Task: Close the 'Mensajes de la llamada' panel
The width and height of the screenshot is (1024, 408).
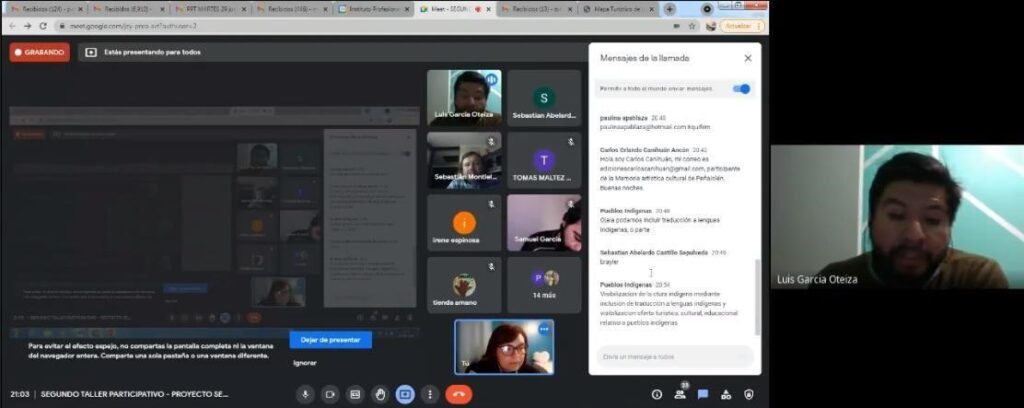Action: click(747, 58)
